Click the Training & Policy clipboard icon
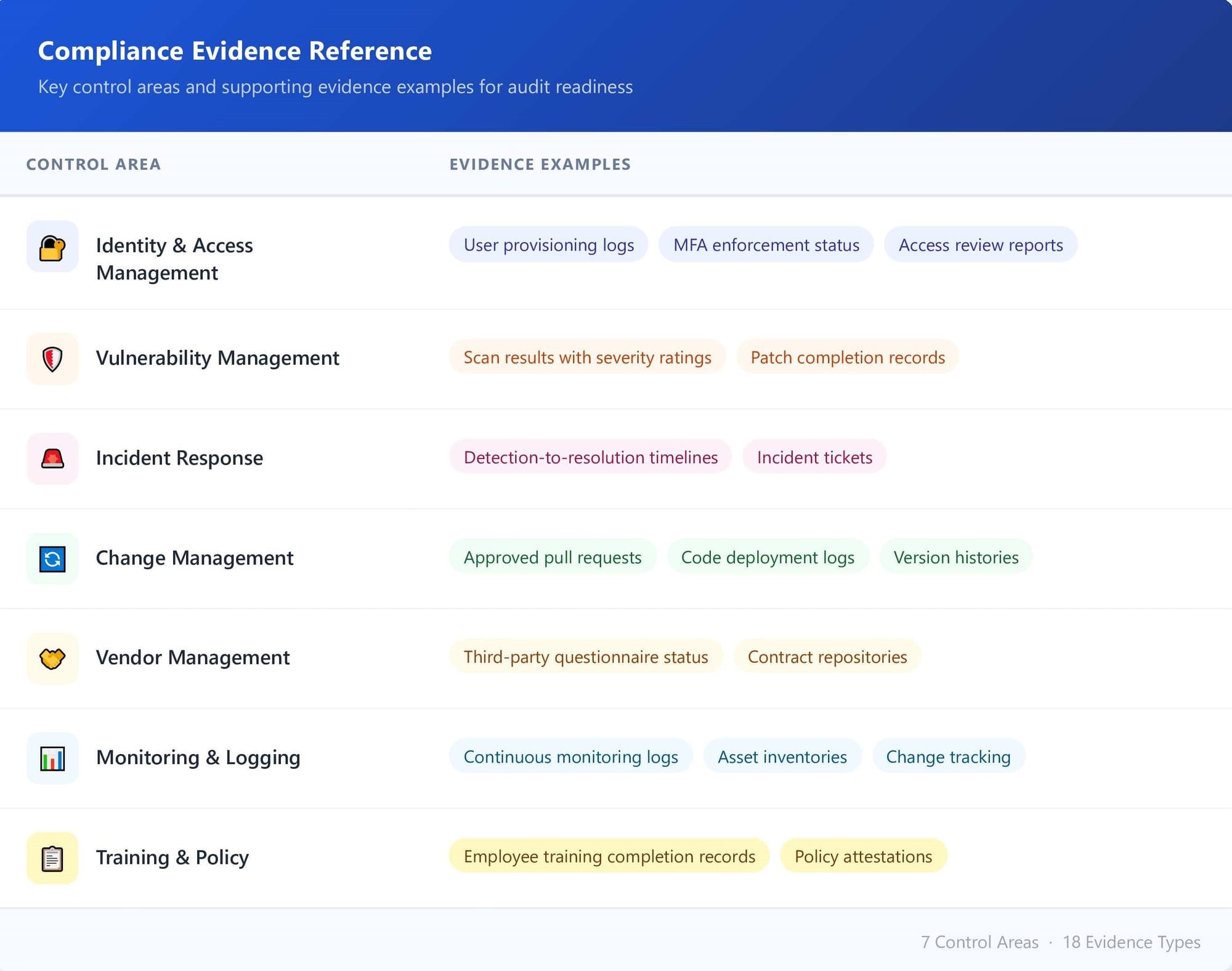Viewport: 1232px width, 971px height. [52, 858]
